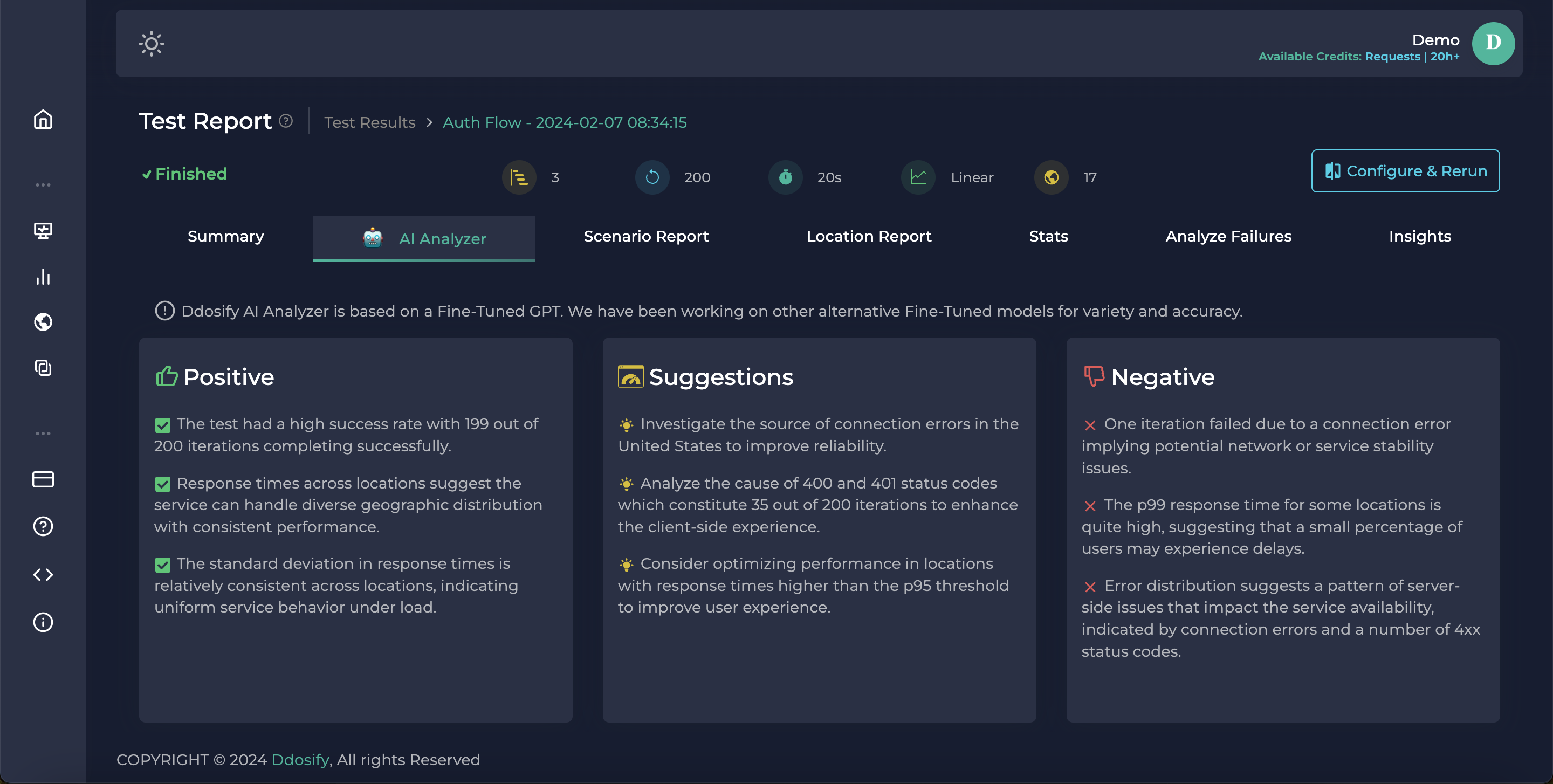The image size is (1553, 784).
Task: Open the help question mark sidebar icon
Action: (x=43, y=526)
